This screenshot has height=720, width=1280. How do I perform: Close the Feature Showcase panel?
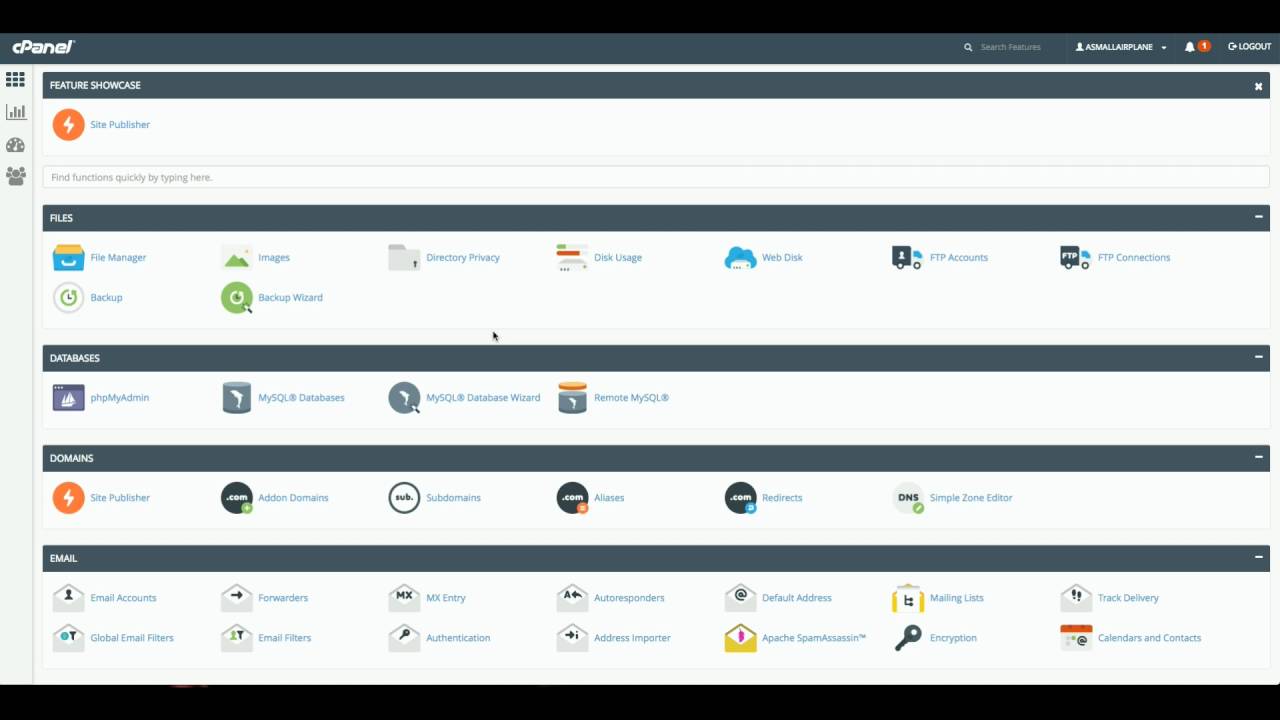tap(1258, 86)
